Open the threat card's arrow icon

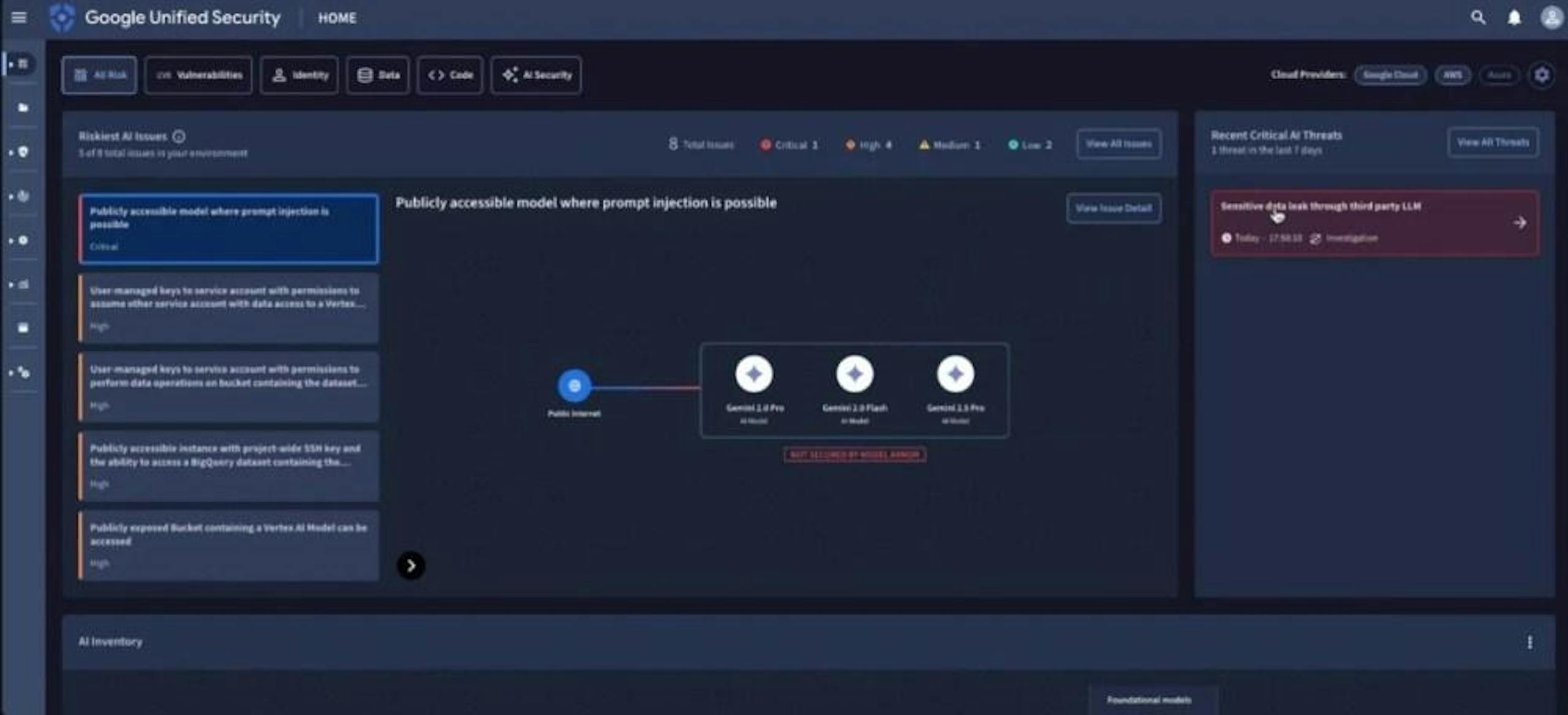coord(1520,223)
